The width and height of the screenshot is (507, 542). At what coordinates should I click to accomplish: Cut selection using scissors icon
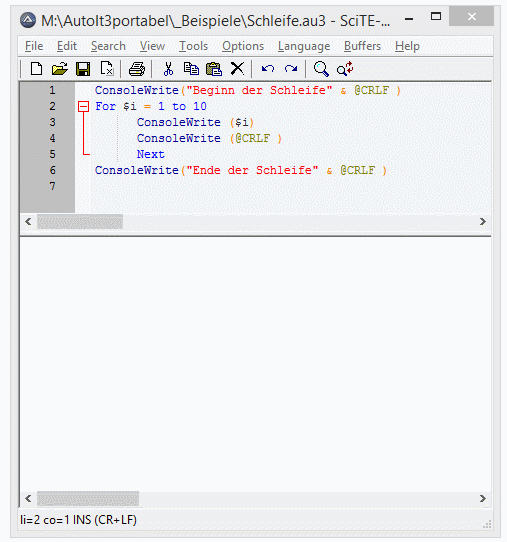(168, 69)
